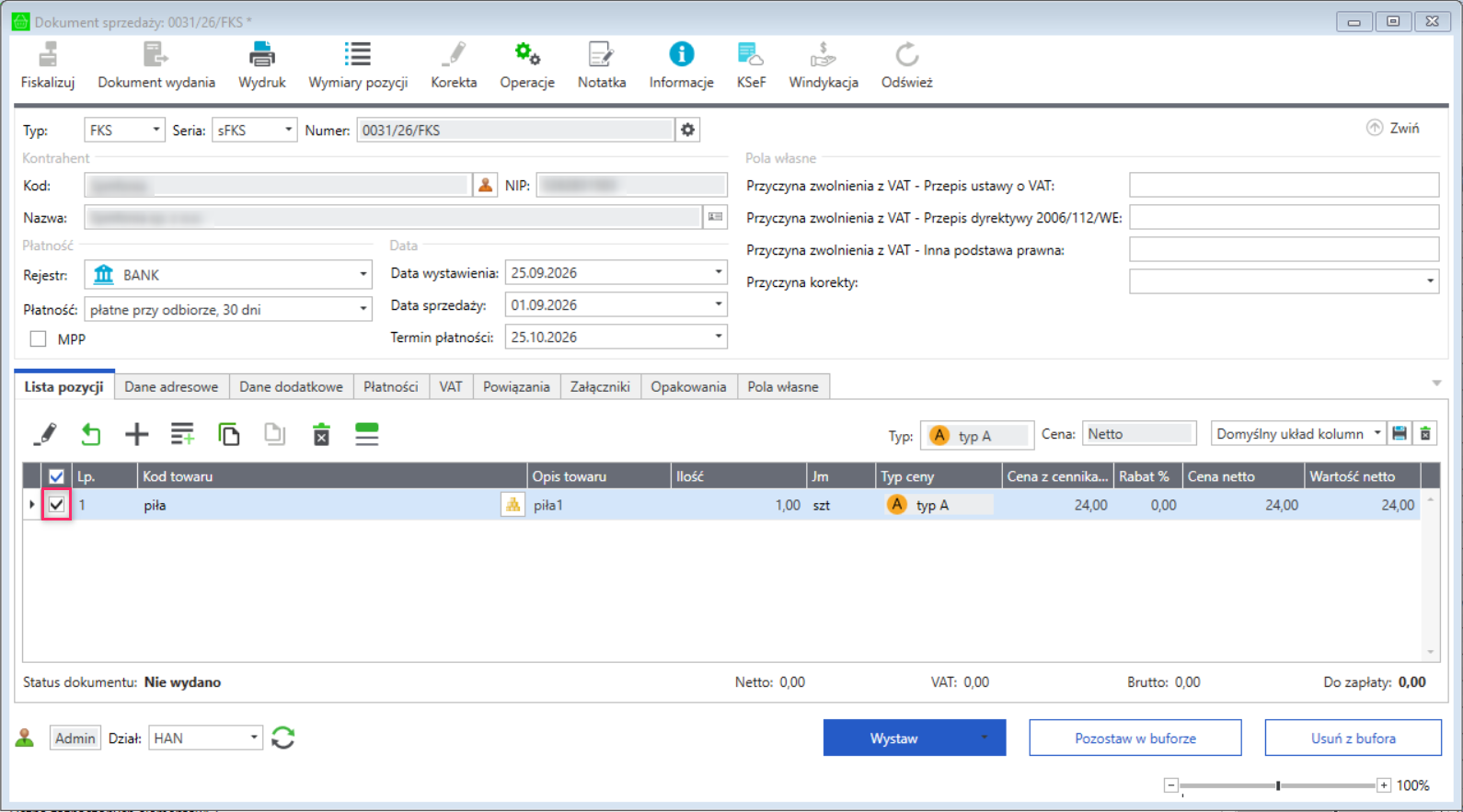Switch to the Dane adresowe tab
This screenshot has width=1463, height=812.
(171, 387)
